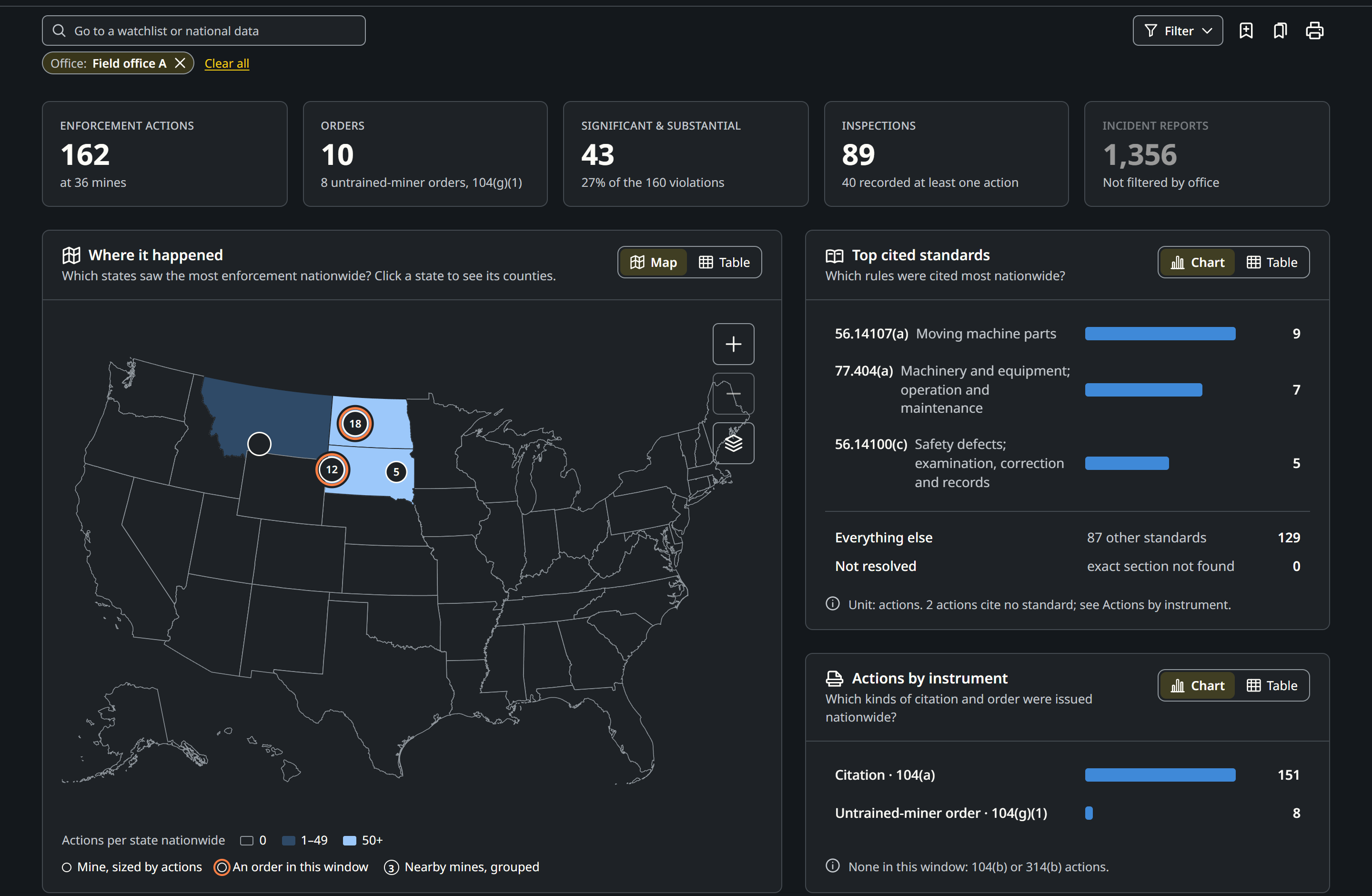Click the mine cluster marker labeled 5
Viewport: 1372px width, 896px height.
(x=396, y=472)
